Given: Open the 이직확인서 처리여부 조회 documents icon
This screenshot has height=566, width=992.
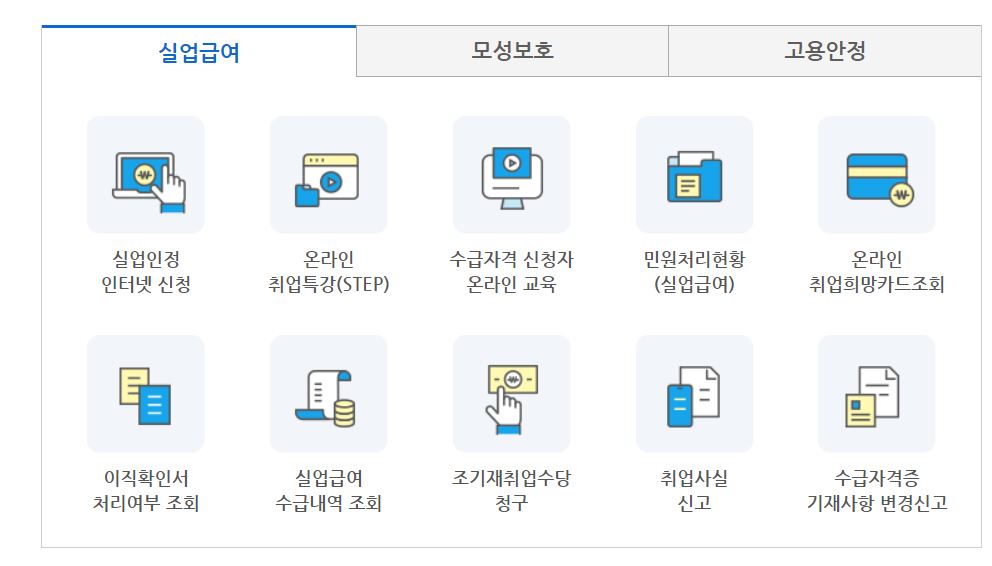Looking at the screenshot, I should pyautogui.click(x=146, y=394).
